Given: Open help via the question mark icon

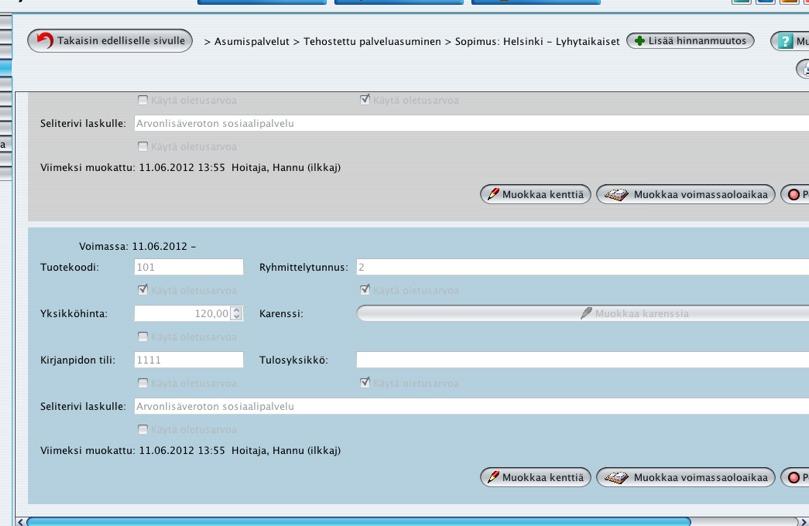Looking at the screenshot, I should tap(785, 41).
